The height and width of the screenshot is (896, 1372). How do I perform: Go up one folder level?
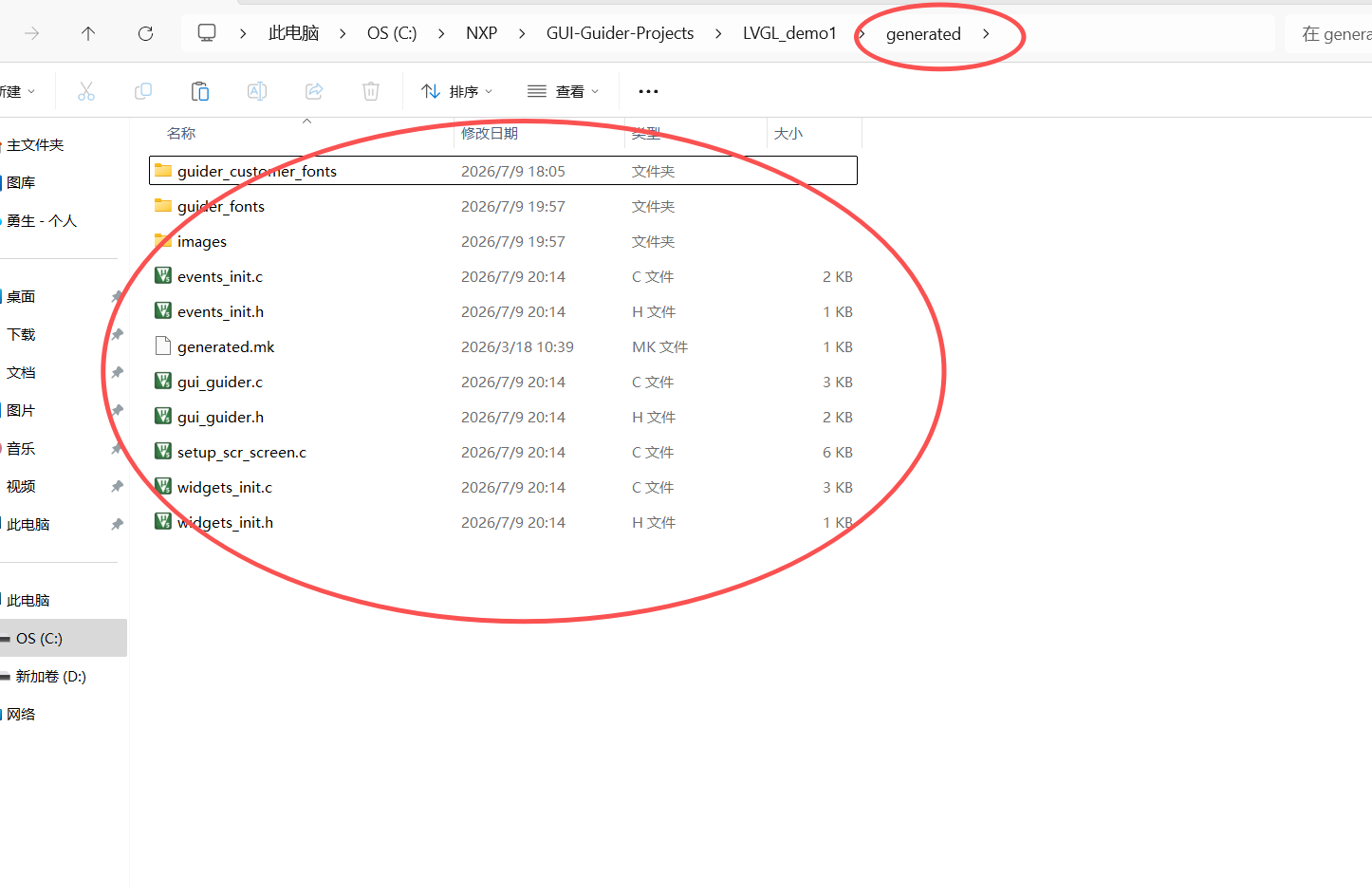(88, 33)
